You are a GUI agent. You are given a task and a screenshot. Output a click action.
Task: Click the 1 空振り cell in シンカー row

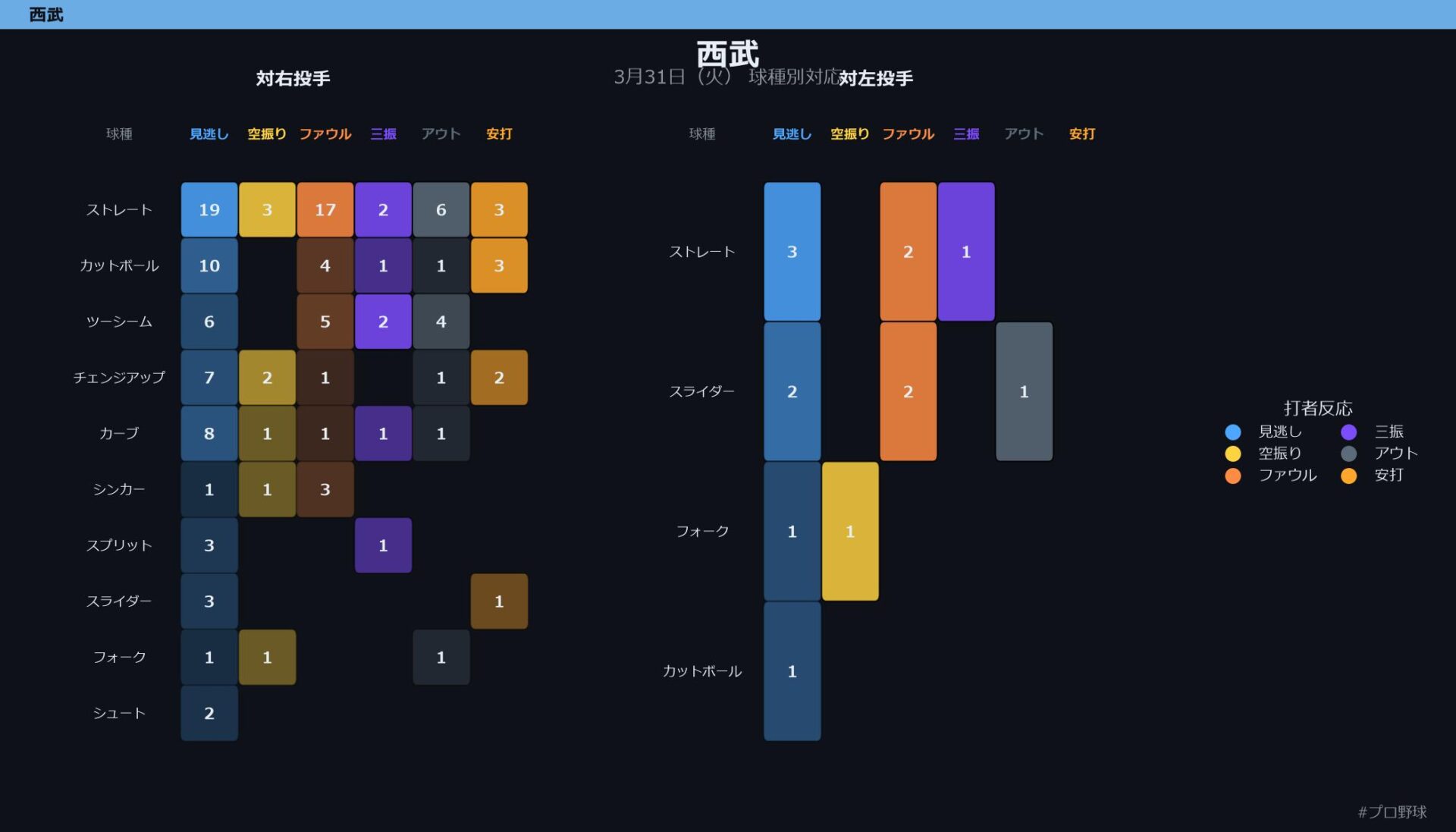pyautogui.click(x=267, y=489)
